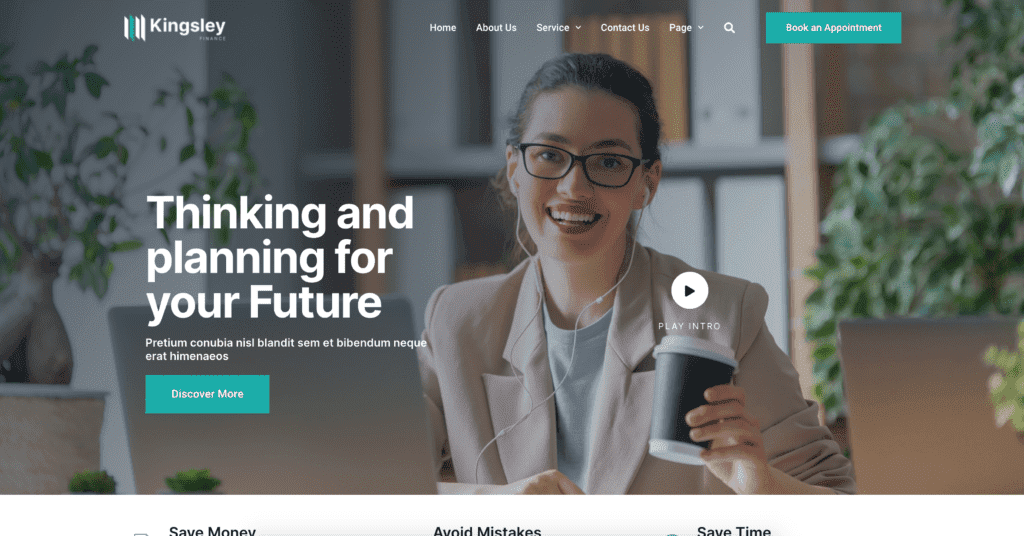Select the Save Time feature heading
This screenshot has height=536, width=1024.
pos(734,531)
